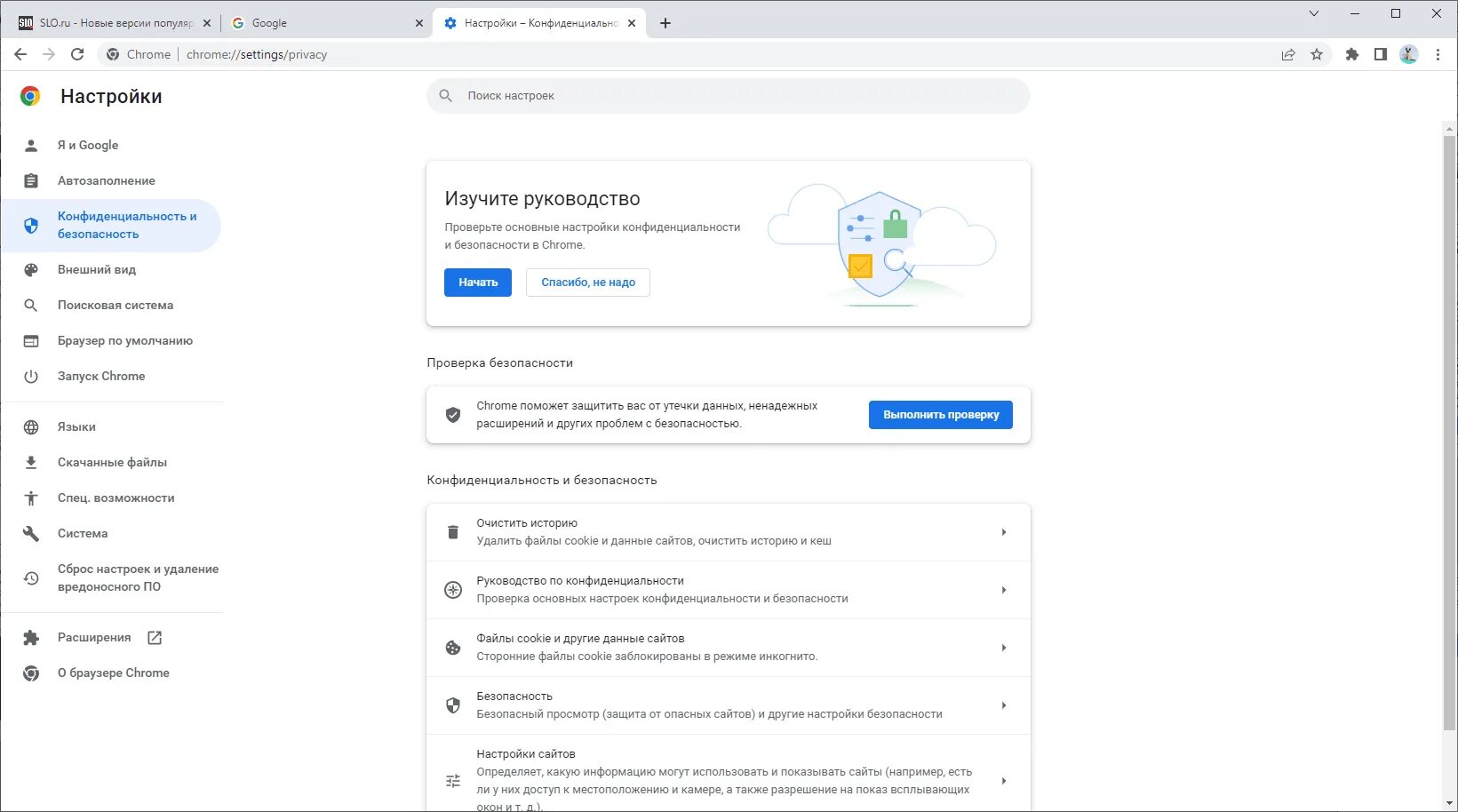Click the download icon for Скачанные файлы
Screen dimensions: 1458x812
click(31, 462)
